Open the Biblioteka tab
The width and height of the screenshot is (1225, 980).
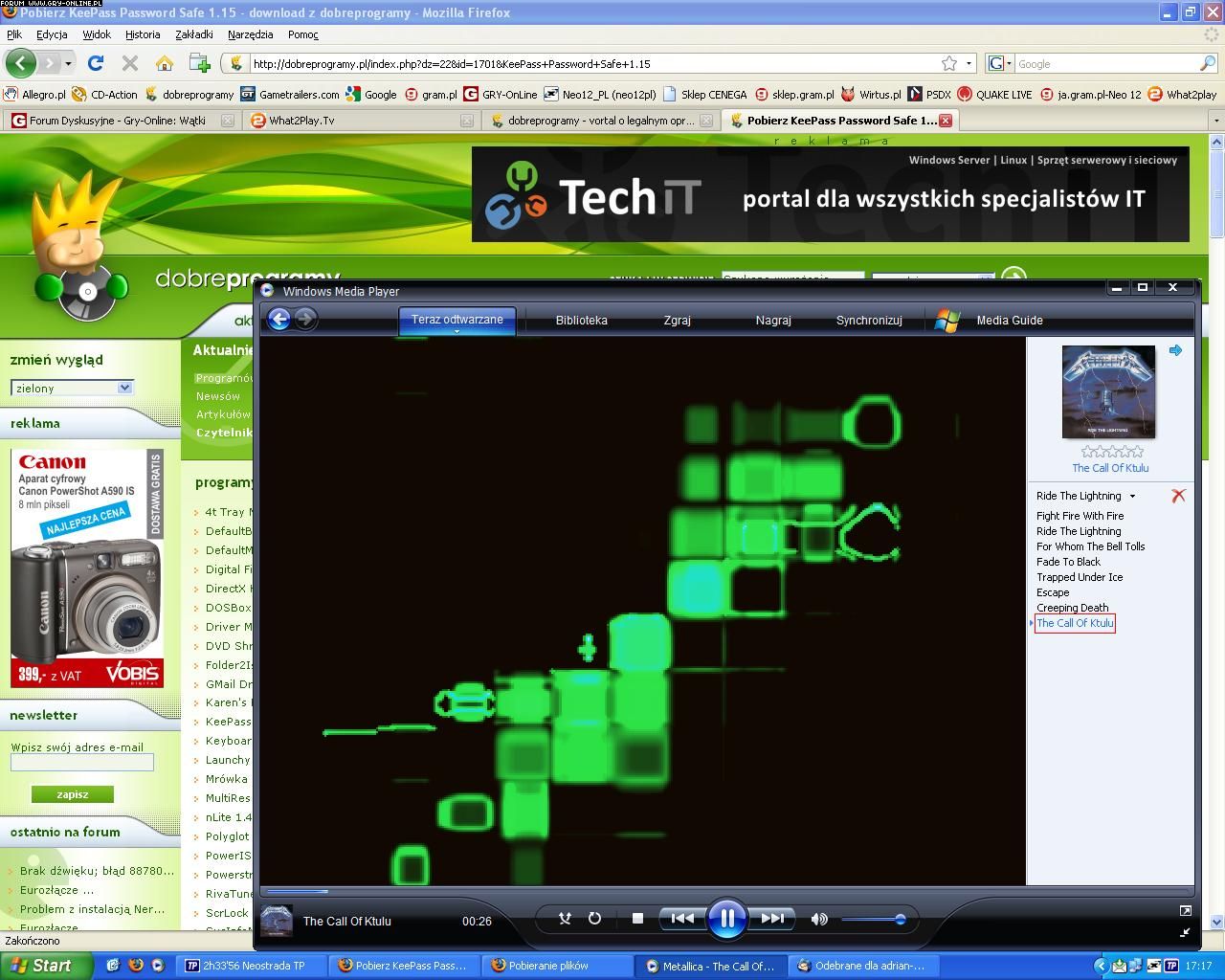click(x=581, y=321)
